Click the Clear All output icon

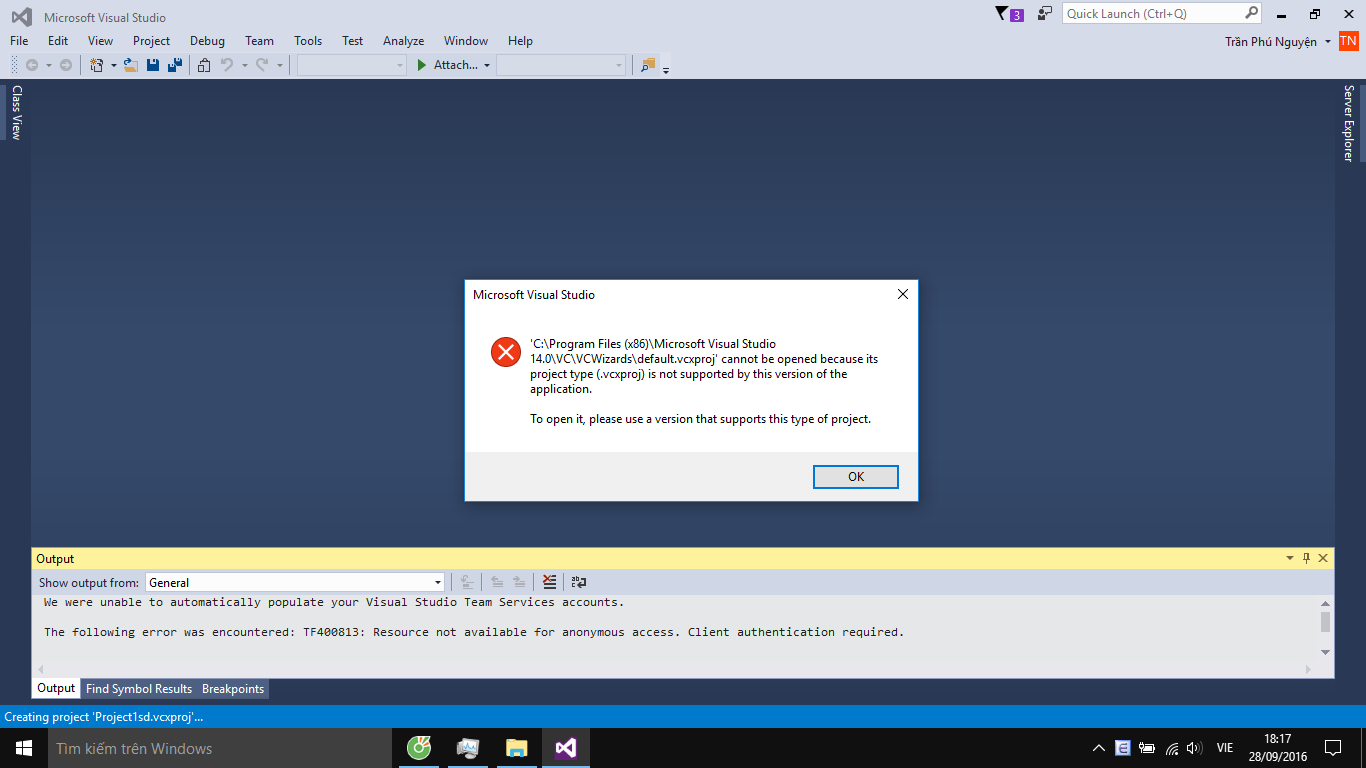click(x=549, y=582)
